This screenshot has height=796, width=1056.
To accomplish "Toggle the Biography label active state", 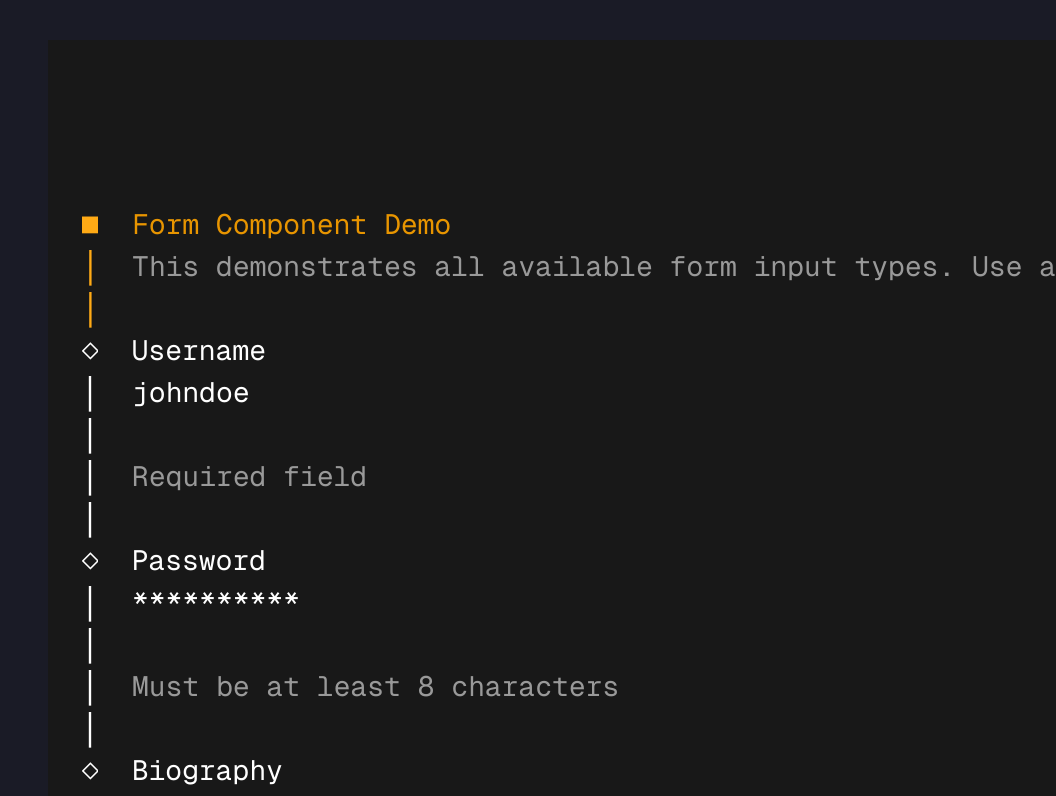I will [206, 770].
